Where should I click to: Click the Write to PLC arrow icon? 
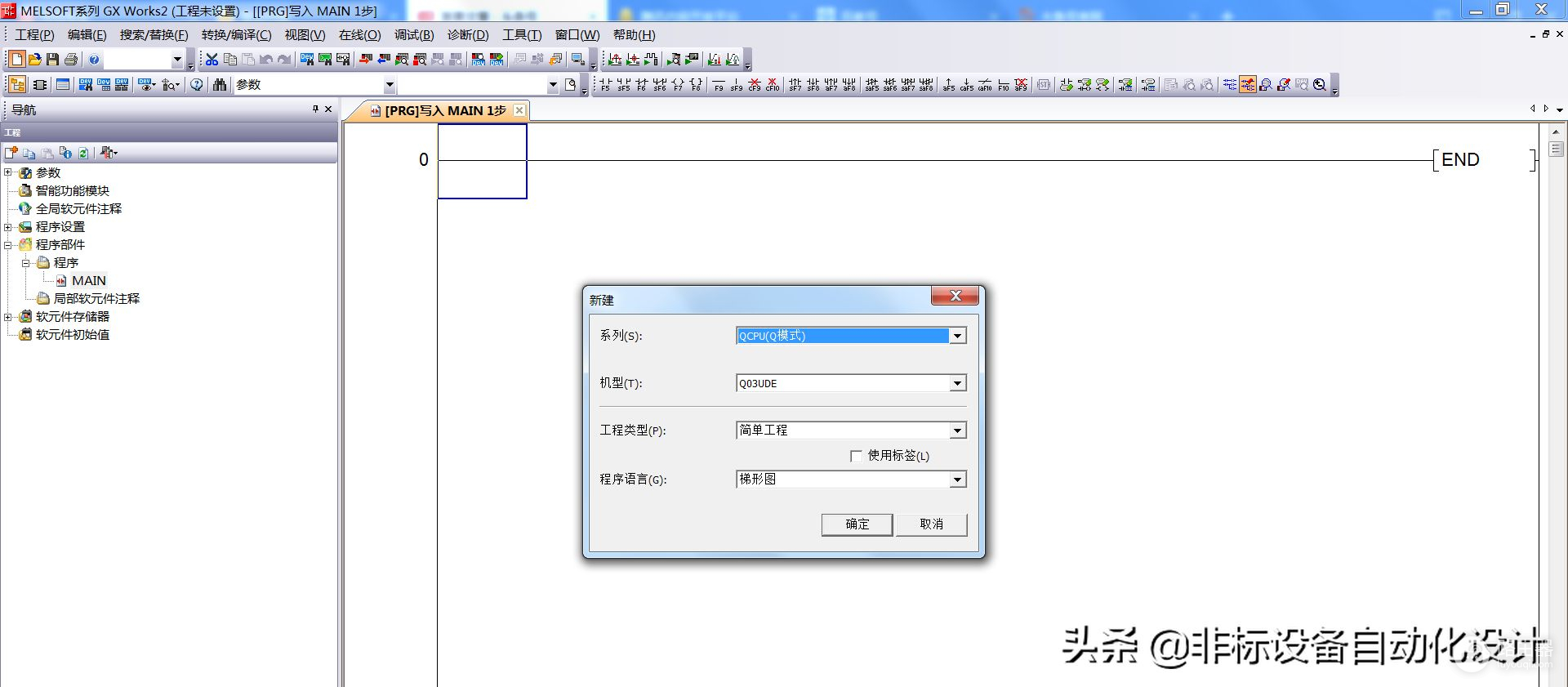pyautogui.click(x=366, y=59)
